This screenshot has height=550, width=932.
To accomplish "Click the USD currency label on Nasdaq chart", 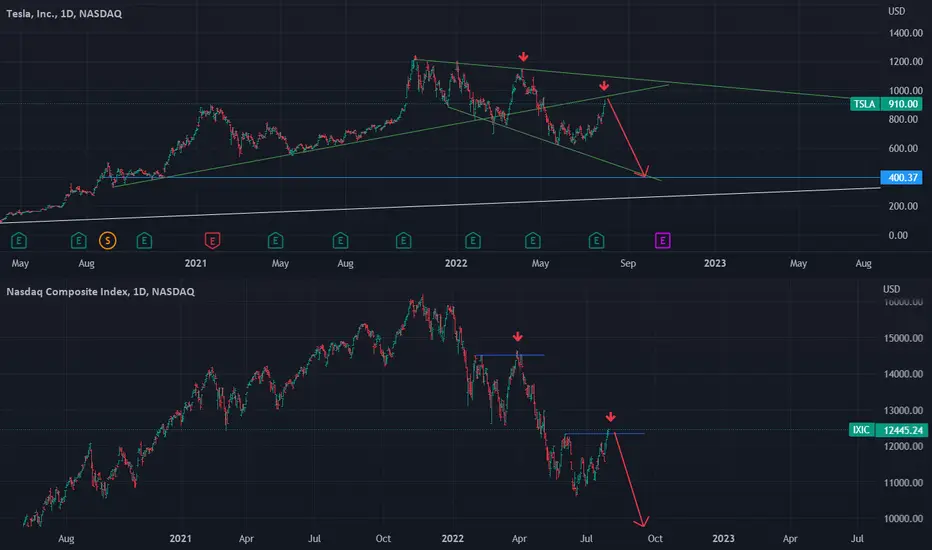I will (x=892, y=289).
